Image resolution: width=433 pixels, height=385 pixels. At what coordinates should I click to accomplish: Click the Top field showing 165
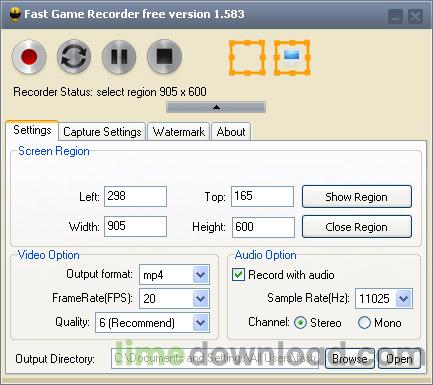(262, 196)
